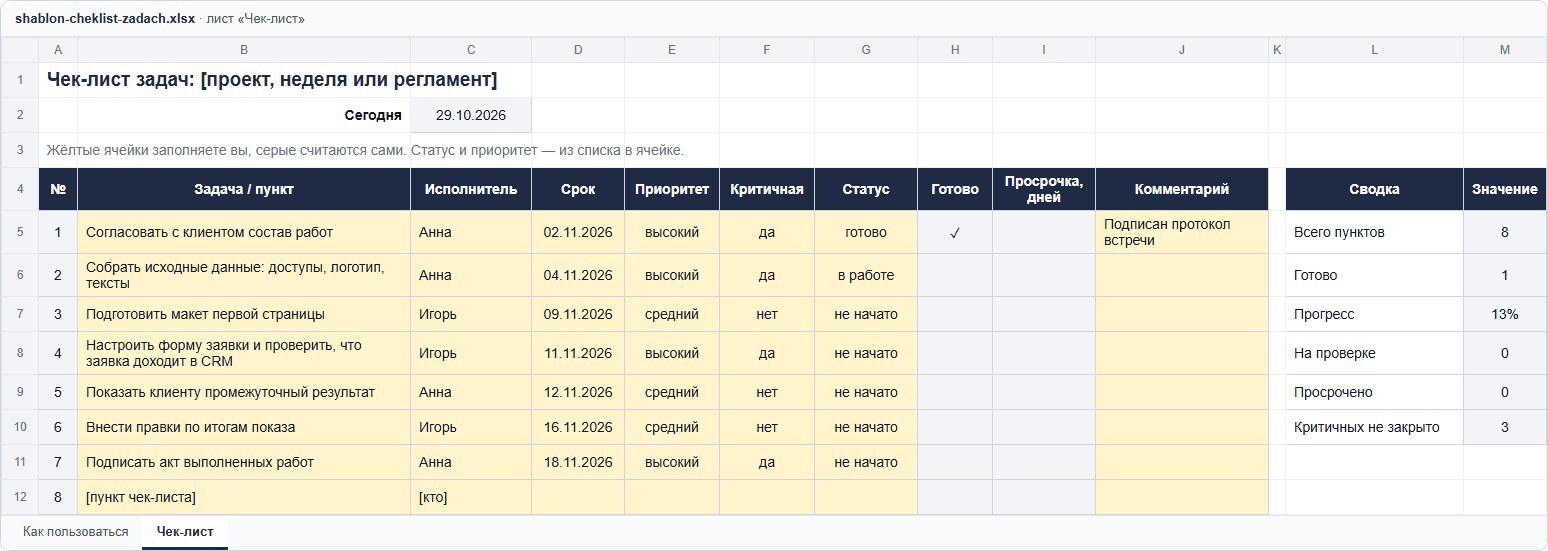This screenshot has height=551, width=1548.
Task: Click summary label «Всего пунктов»
Action: (1374, 232)
